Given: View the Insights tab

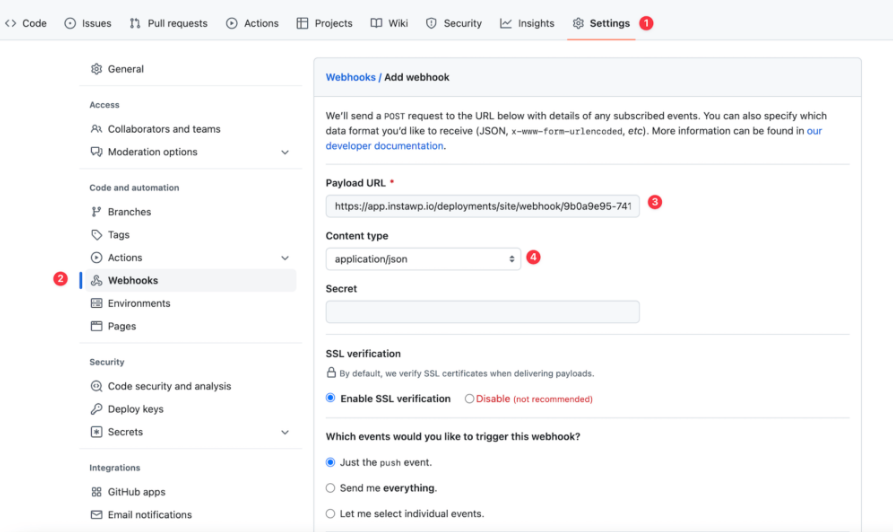Looking at the screenshot, I should pyautogui.click(x=527, y=23).
